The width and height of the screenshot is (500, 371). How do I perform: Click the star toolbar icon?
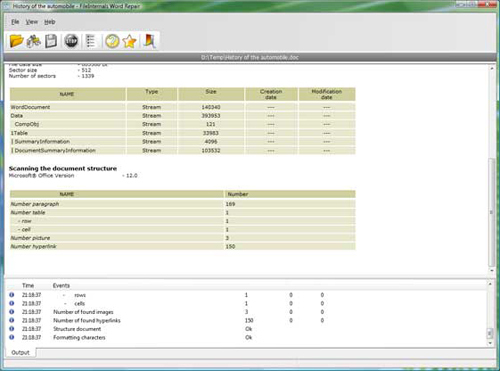pyautogui.click(x=129, y=41)
